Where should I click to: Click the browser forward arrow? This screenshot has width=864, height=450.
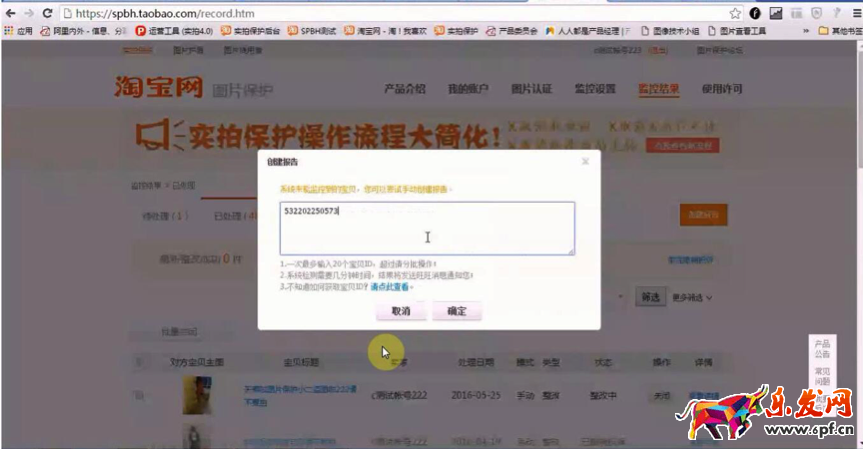[x=29, y=13]
